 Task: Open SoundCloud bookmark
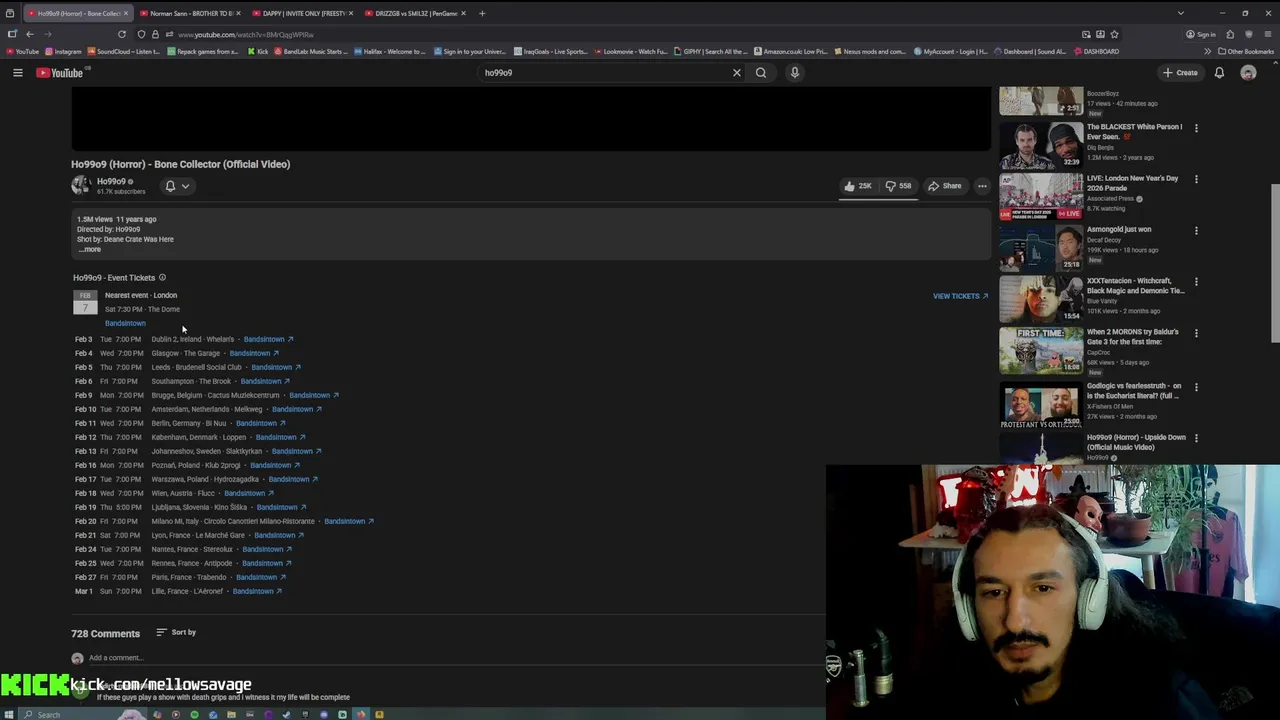coord(123,51)
